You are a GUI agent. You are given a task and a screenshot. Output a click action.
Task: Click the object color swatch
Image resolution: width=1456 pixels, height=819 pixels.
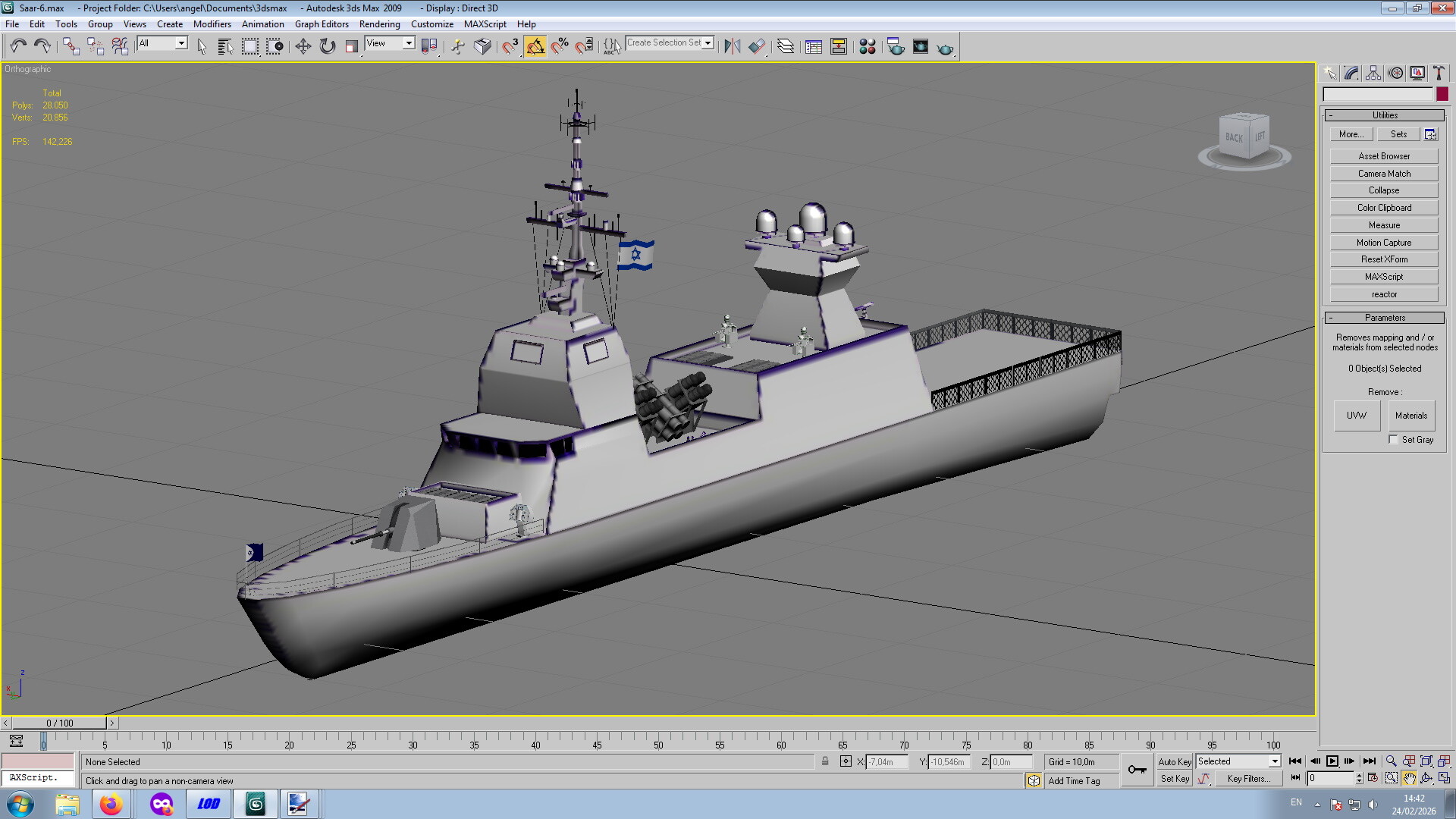(x=1442, y=94)
